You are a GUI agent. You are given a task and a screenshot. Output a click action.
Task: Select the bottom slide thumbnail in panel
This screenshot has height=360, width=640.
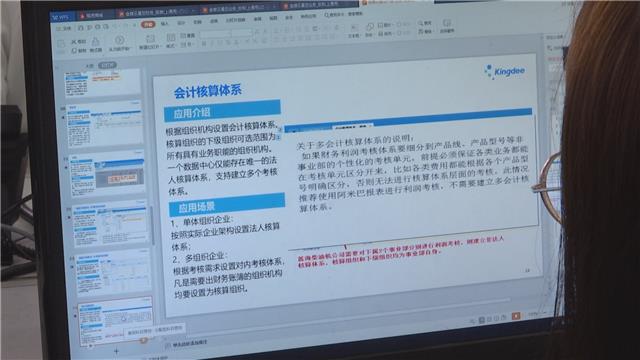(x=115, y=322)
